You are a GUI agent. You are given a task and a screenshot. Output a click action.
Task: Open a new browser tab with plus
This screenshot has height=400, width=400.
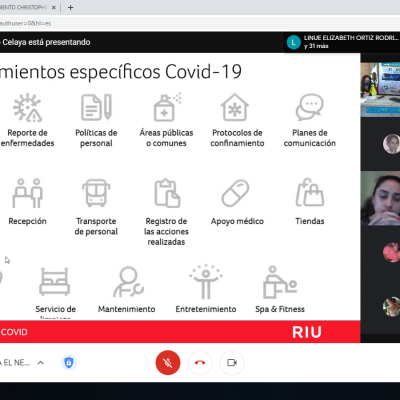(70, 7)
